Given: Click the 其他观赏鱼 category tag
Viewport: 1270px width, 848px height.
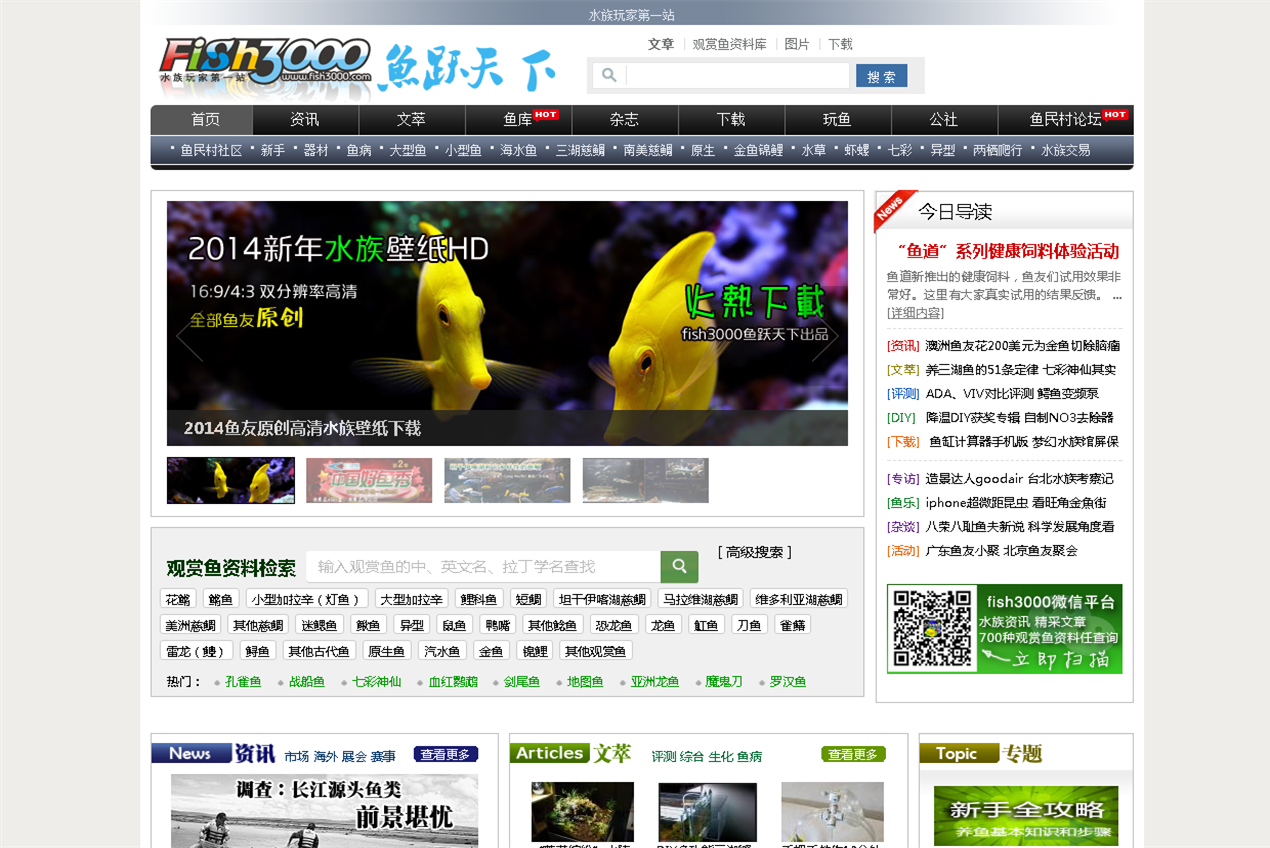Looking at the screenshot, I should pyautogui.click(x=595, y=651).
